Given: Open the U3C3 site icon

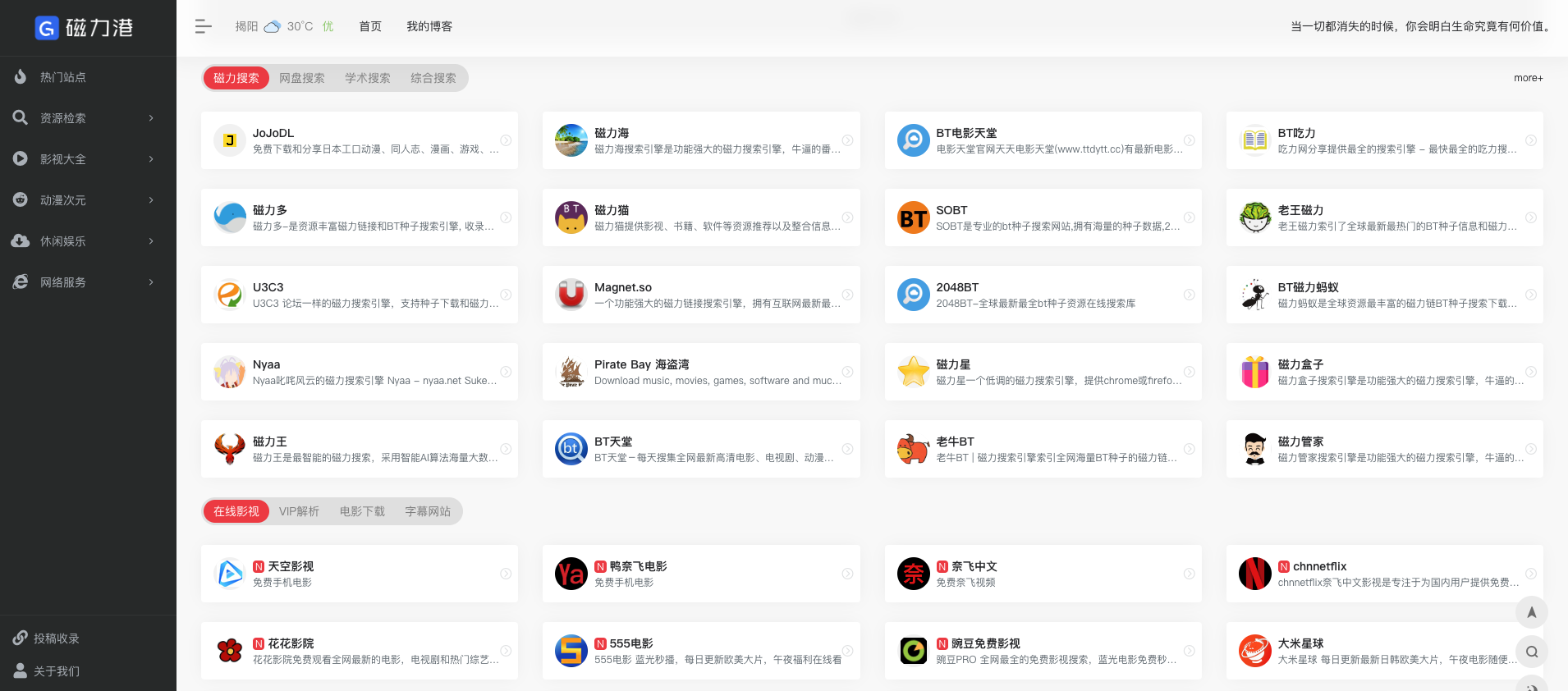Looking at the screenshot, I should coord(230,295).
